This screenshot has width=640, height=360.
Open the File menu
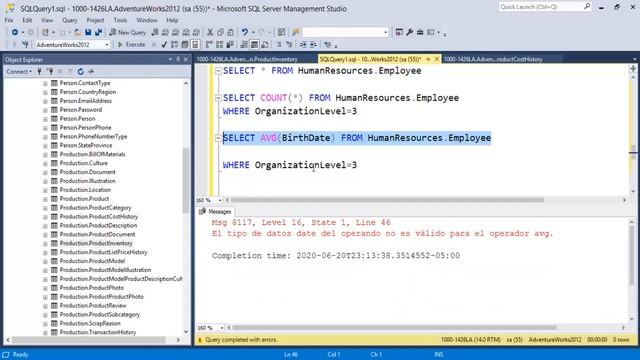click(9, 20)
